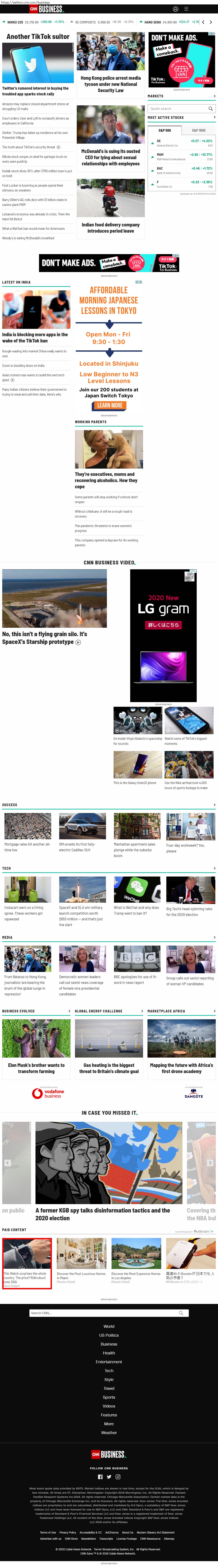
Task: Open the user account icon in header
Action: pos(175,9)
